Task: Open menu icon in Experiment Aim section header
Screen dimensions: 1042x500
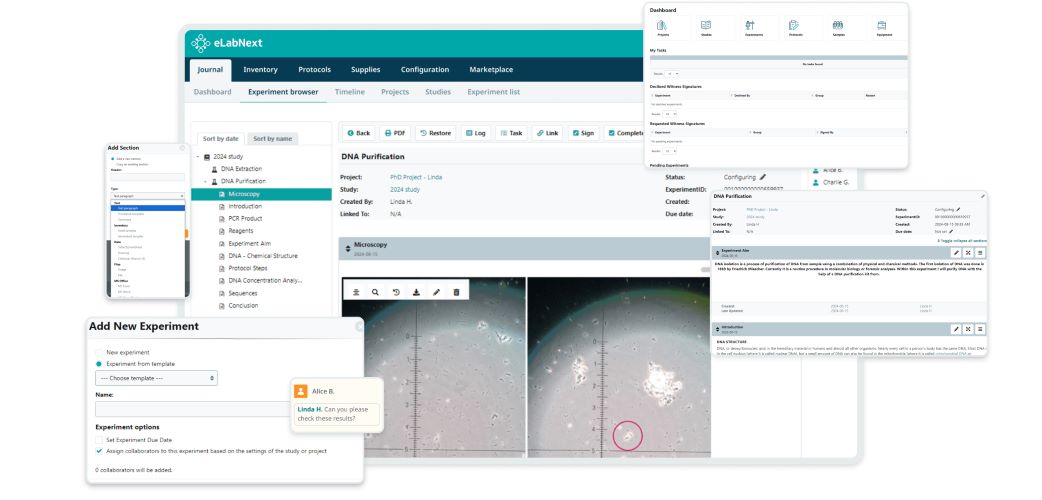Action: (x=980, y=253)
